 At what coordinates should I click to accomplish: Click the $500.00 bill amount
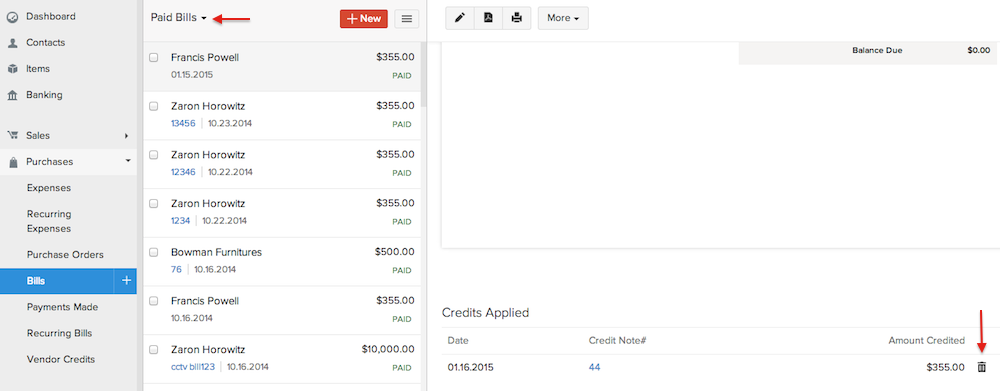pos(395,252)
